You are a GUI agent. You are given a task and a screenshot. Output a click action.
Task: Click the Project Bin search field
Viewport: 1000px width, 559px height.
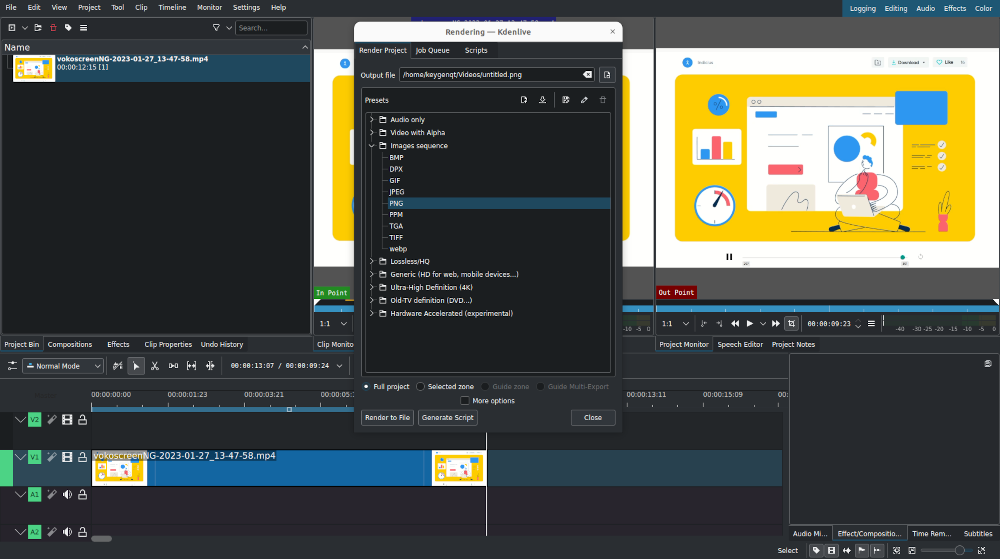pos(271,28)
